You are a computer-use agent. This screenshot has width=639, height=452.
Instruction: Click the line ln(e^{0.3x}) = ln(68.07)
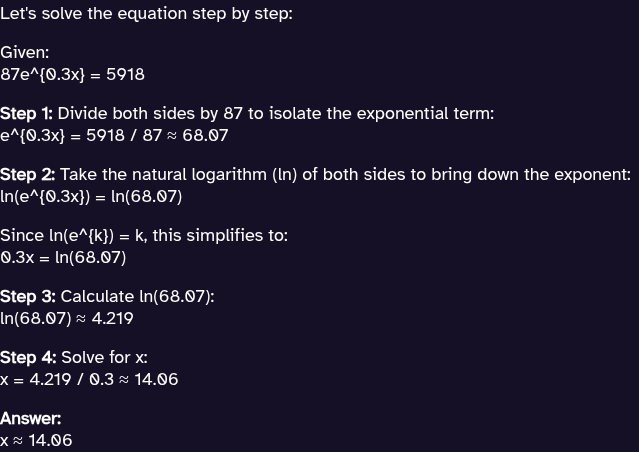pos(91,196)
